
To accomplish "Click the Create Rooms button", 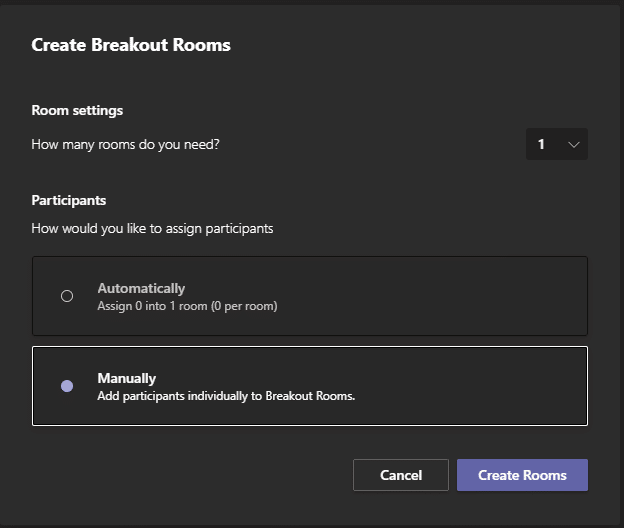I will 522,475.
